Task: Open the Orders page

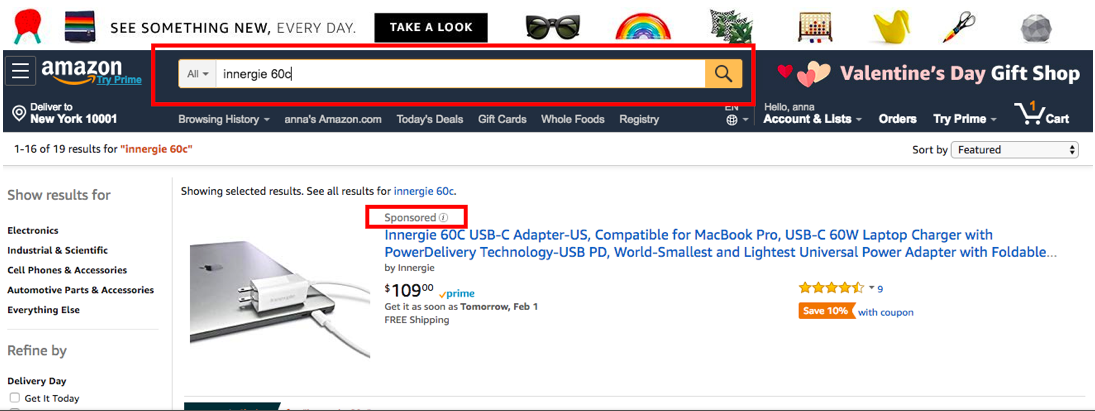Action: [x=897, y=119]
